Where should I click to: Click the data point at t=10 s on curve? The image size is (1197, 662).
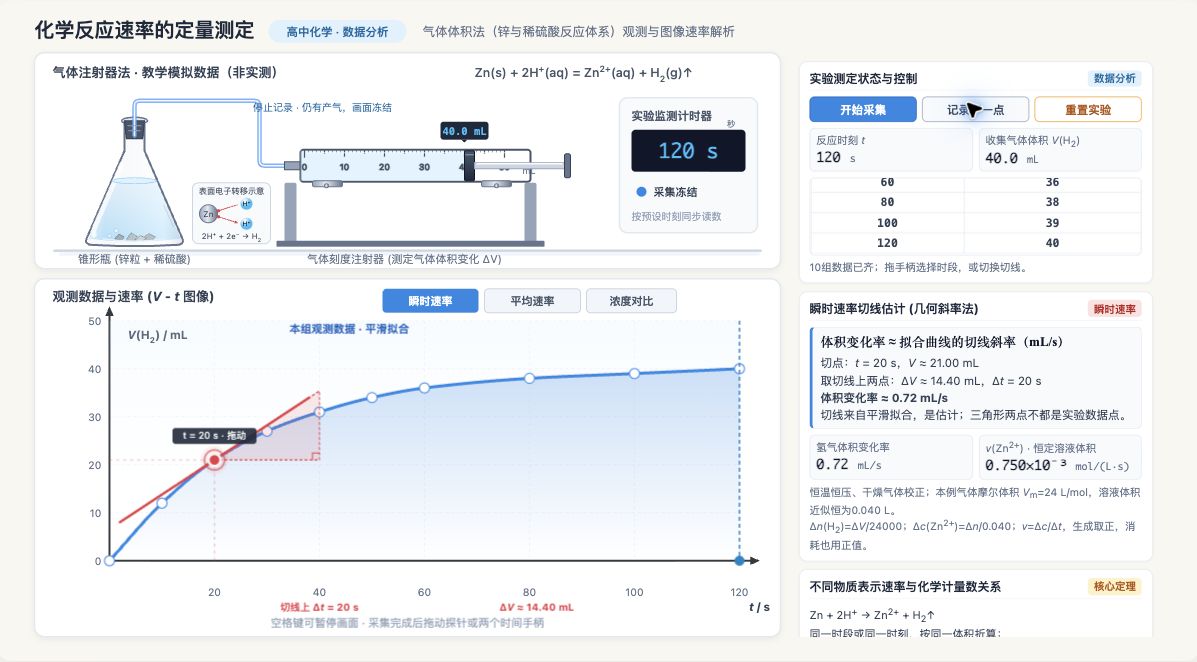click(162, 503)
